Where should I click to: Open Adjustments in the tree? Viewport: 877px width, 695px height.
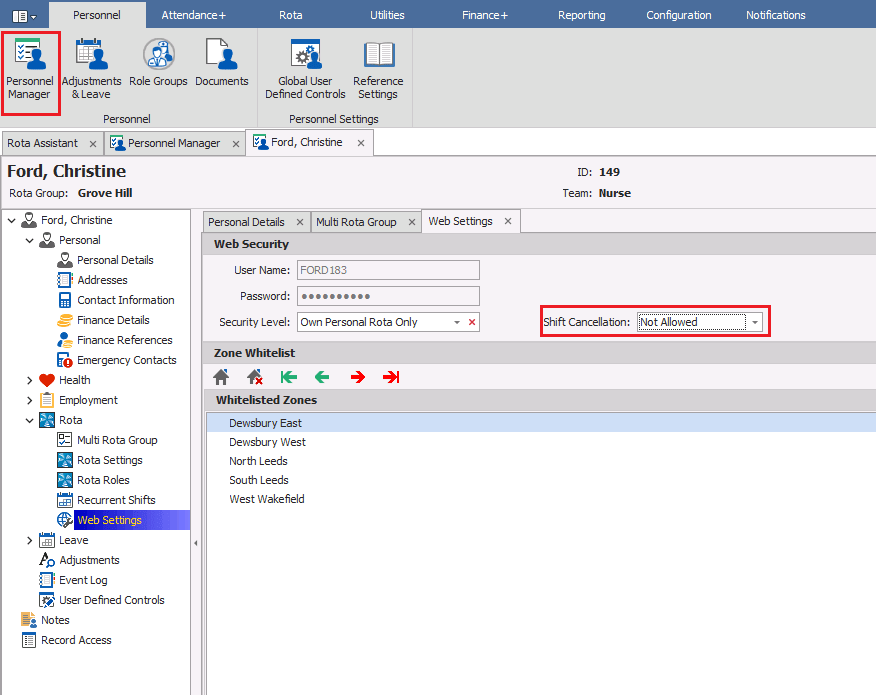(x=89, y=560)
